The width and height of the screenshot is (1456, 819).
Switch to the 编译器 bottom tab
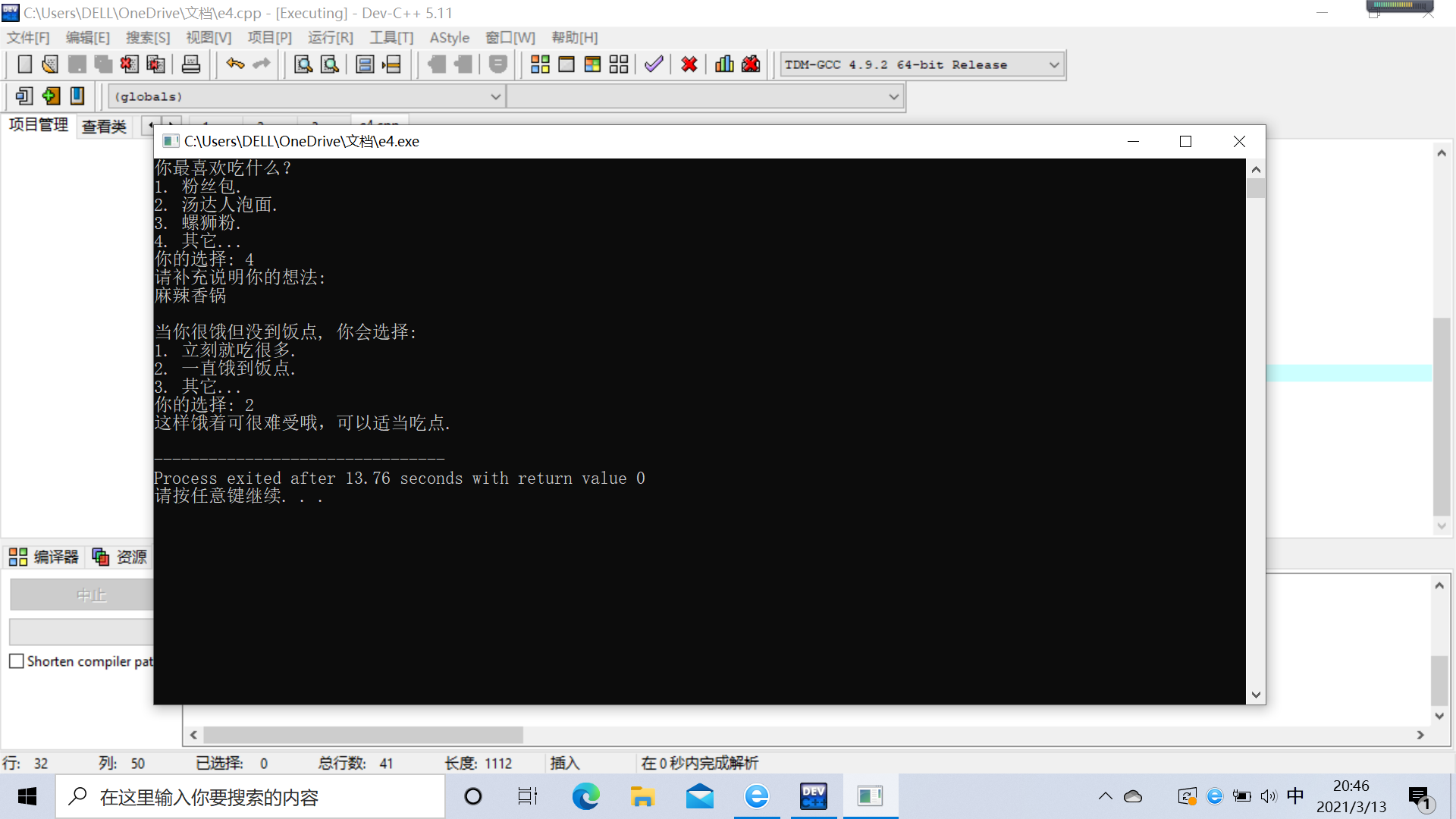tap(44, 557)
